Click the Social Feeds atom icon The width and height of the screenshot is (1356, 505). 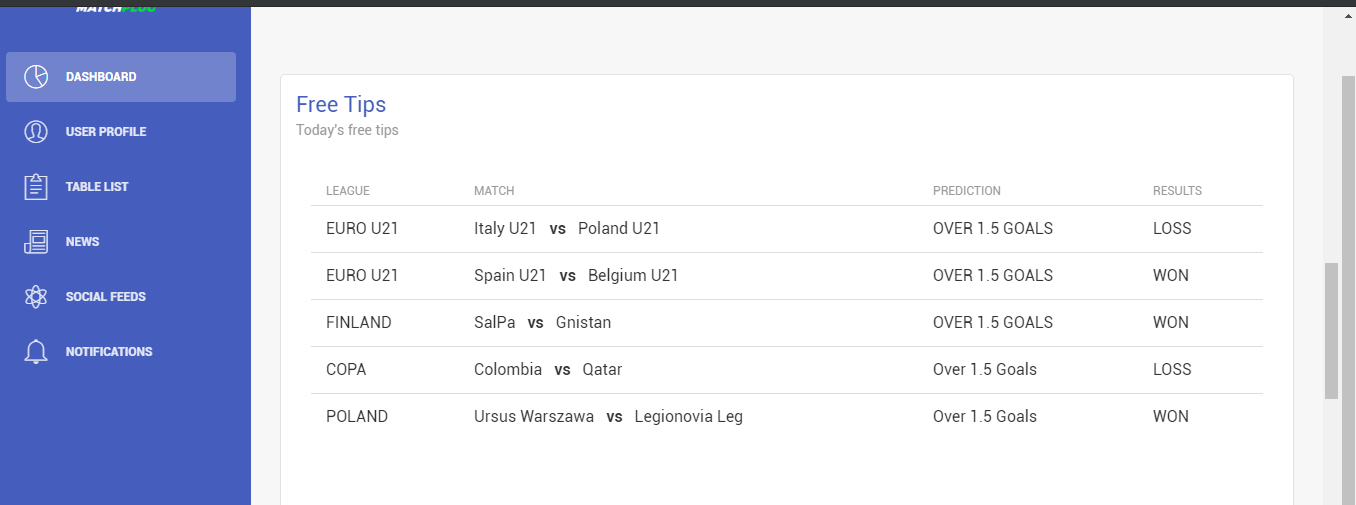pyautogui.click(x=36, y=297)
